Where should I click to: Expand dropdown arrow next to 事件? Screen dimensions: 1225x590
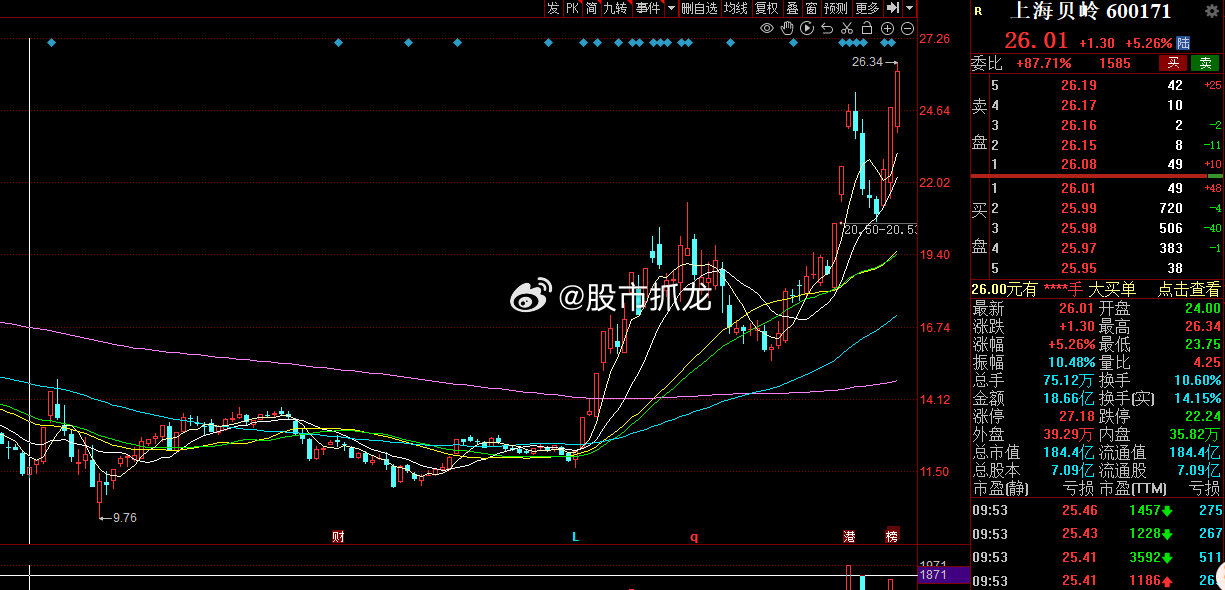(670, 8)
